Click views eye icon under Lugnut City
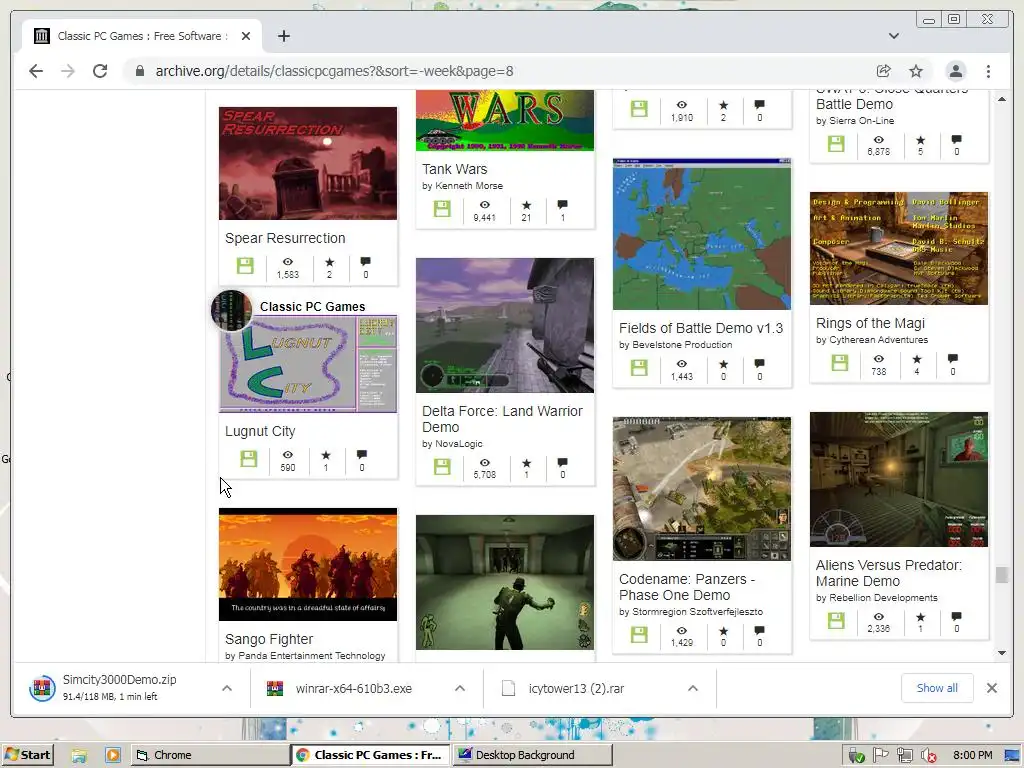1024x768 pixels. tap(287, 455)
